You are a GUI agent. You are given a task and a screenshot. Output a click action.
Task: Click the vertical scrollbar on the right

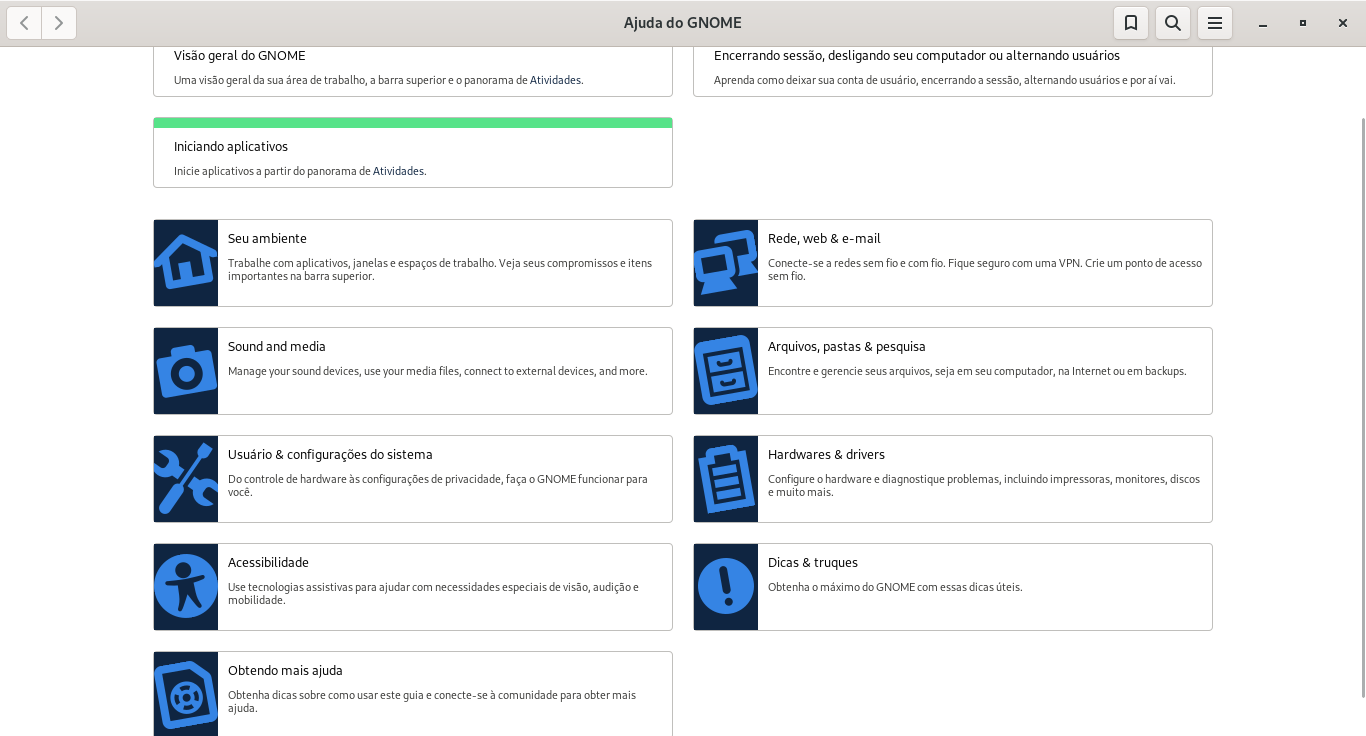click(1361, 407)
